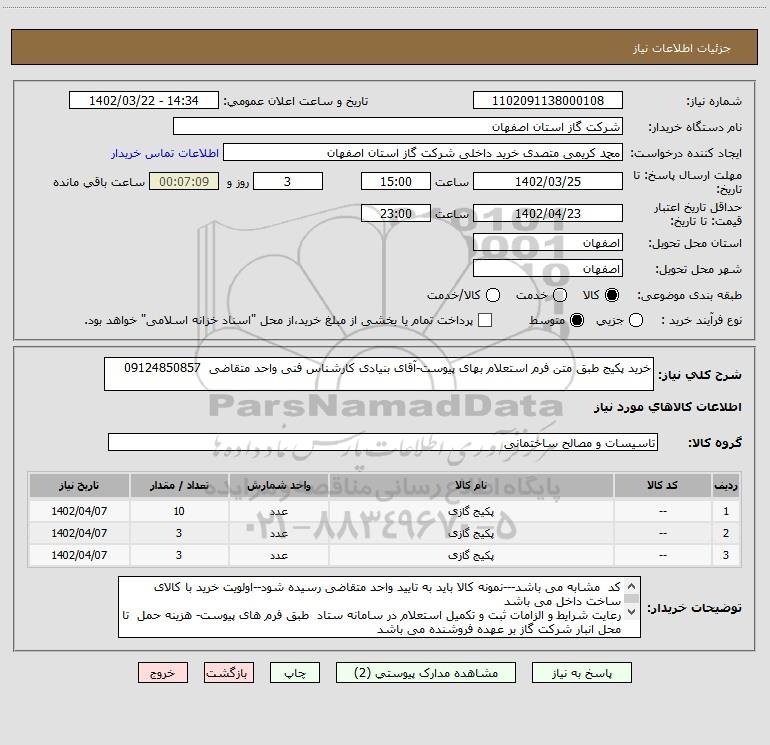The height and width of the screenshot is (745, 770).
Task: Click scroll-down arrow in buyer notes box
Action: pos(632,612)
